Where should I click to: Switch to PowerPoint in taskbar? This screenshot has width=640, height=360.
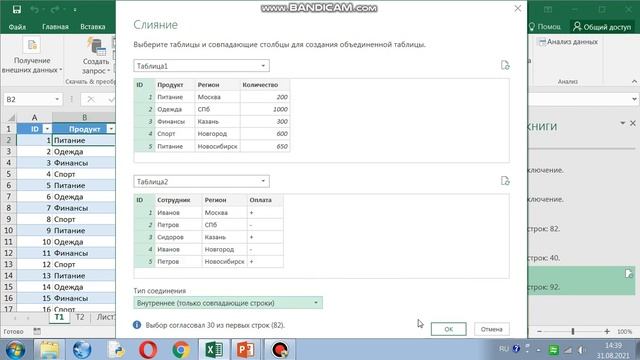click(x=246, y=350)
